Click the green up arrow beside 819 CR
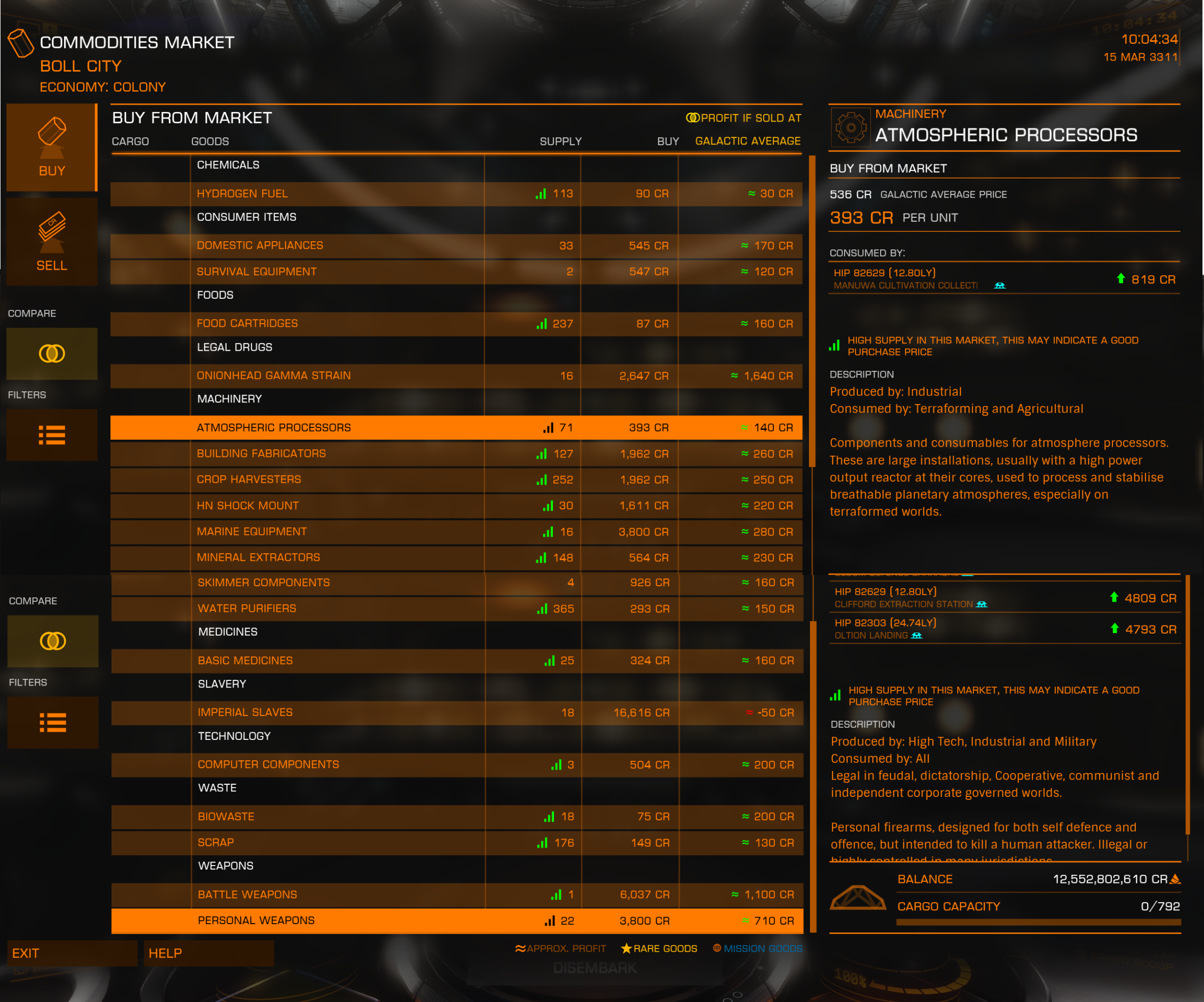Viewport: 1204px width, 1002px height. [1121, 278]
